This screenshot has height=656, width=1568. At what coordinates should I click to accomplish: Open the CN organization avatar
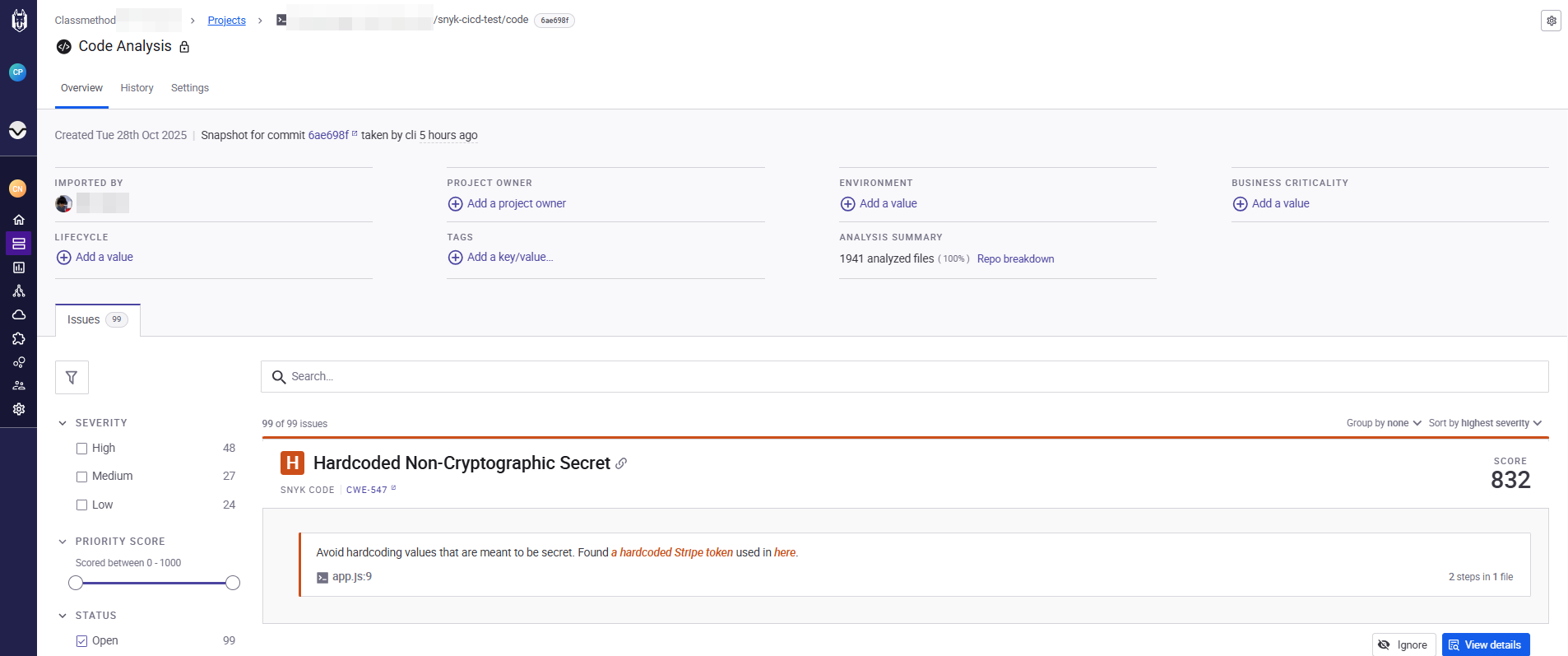point(18,188)
